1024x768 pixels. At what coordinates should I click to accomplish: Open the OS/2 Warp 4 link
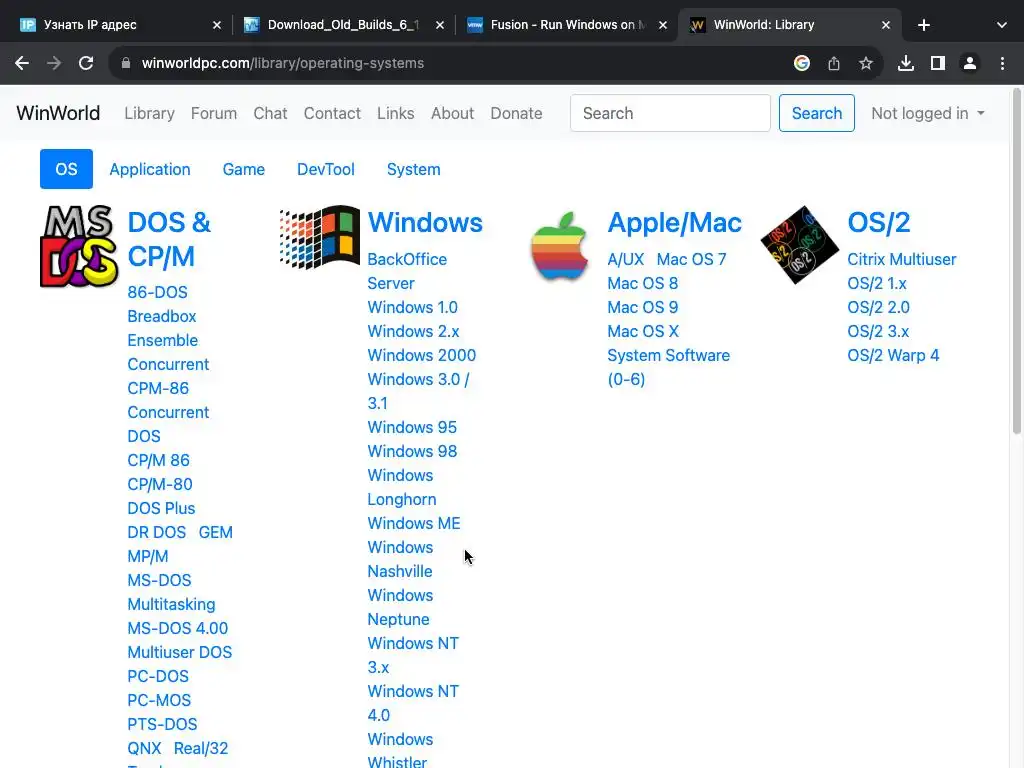[893, 355]
